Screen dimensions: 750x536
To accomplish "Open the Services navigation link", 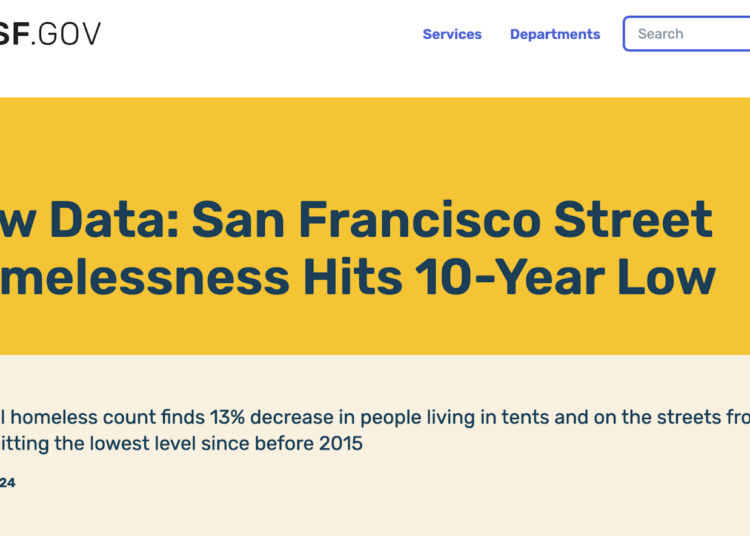I will click(x=452, y=34).
